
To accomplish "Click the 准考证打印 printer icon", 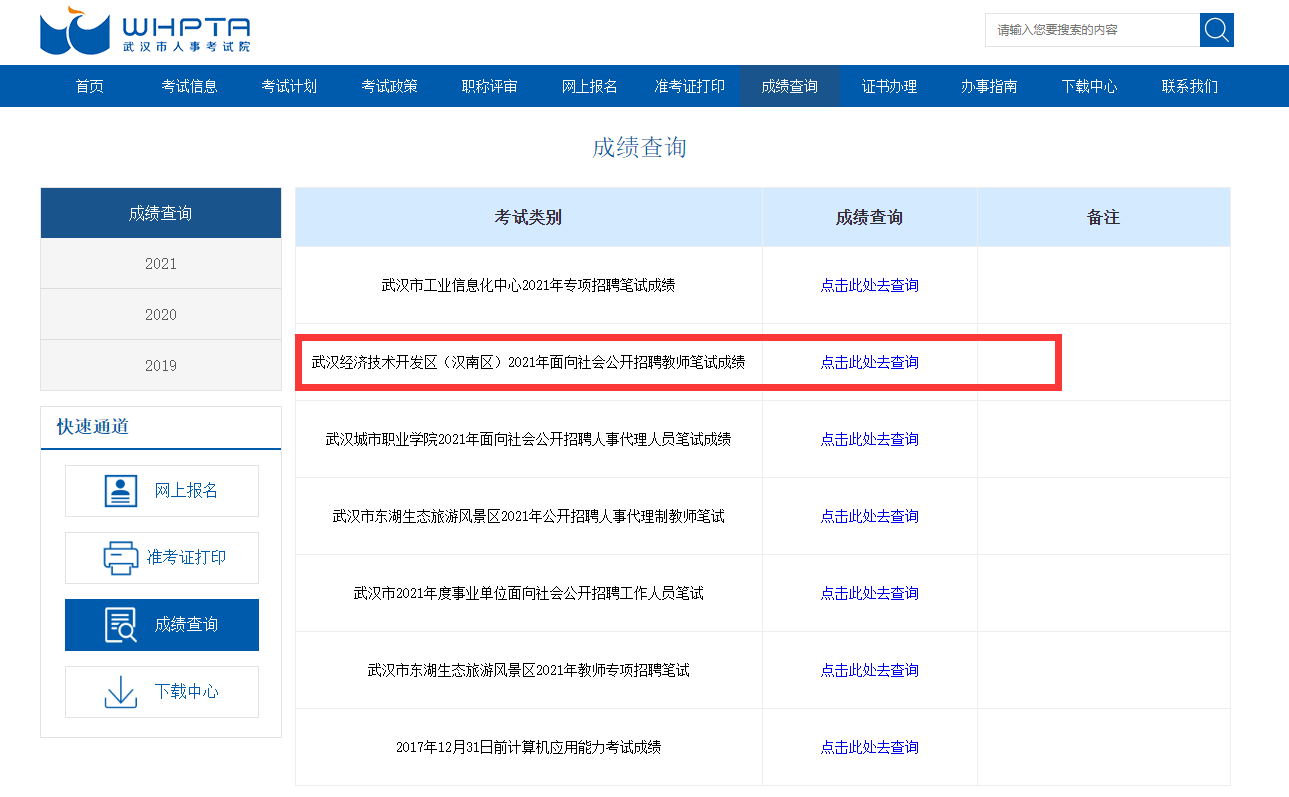I will (121, 558).
